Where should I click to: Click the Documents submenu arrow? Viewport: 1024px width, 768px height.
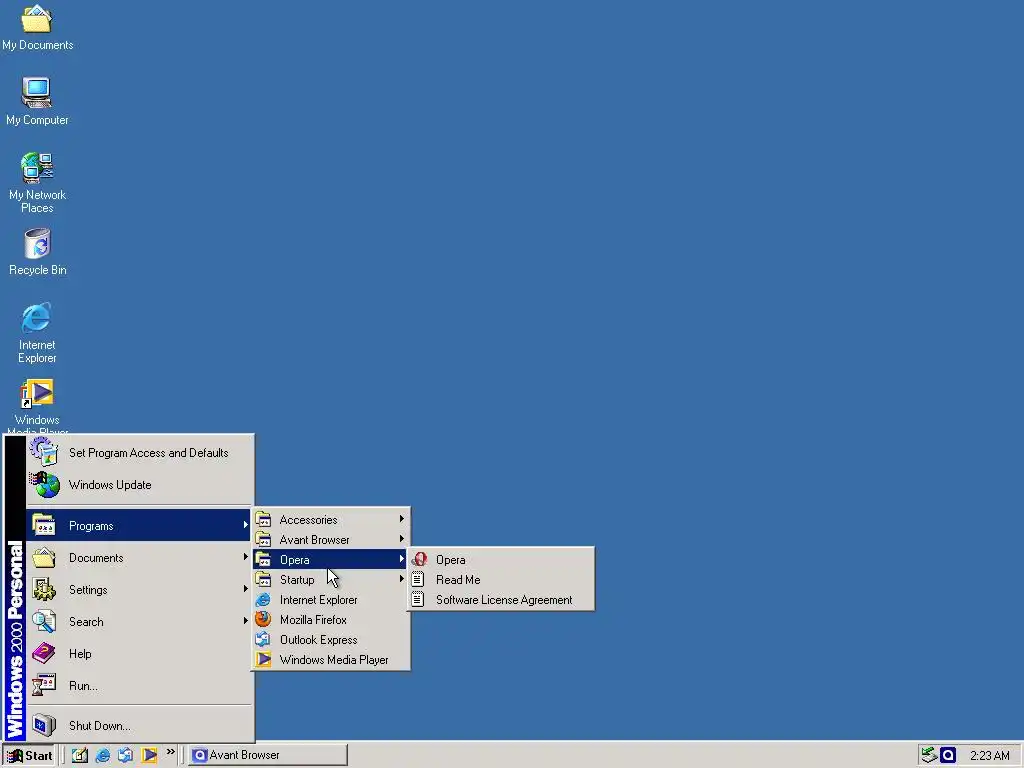point(245,557)
